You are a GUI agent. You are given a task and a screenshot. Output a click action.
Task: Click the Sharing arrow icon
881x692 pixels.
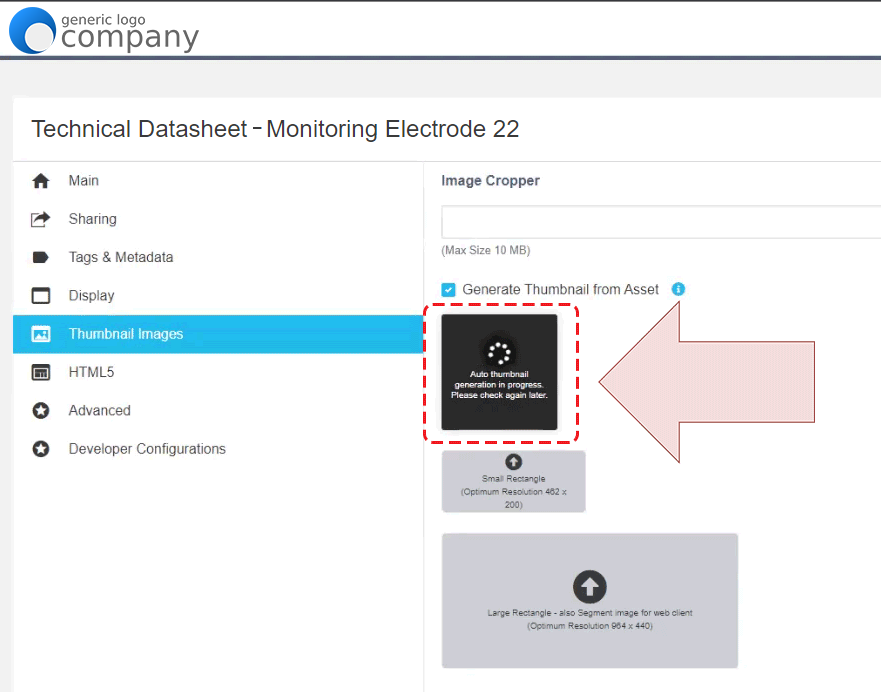pos(40,219)
